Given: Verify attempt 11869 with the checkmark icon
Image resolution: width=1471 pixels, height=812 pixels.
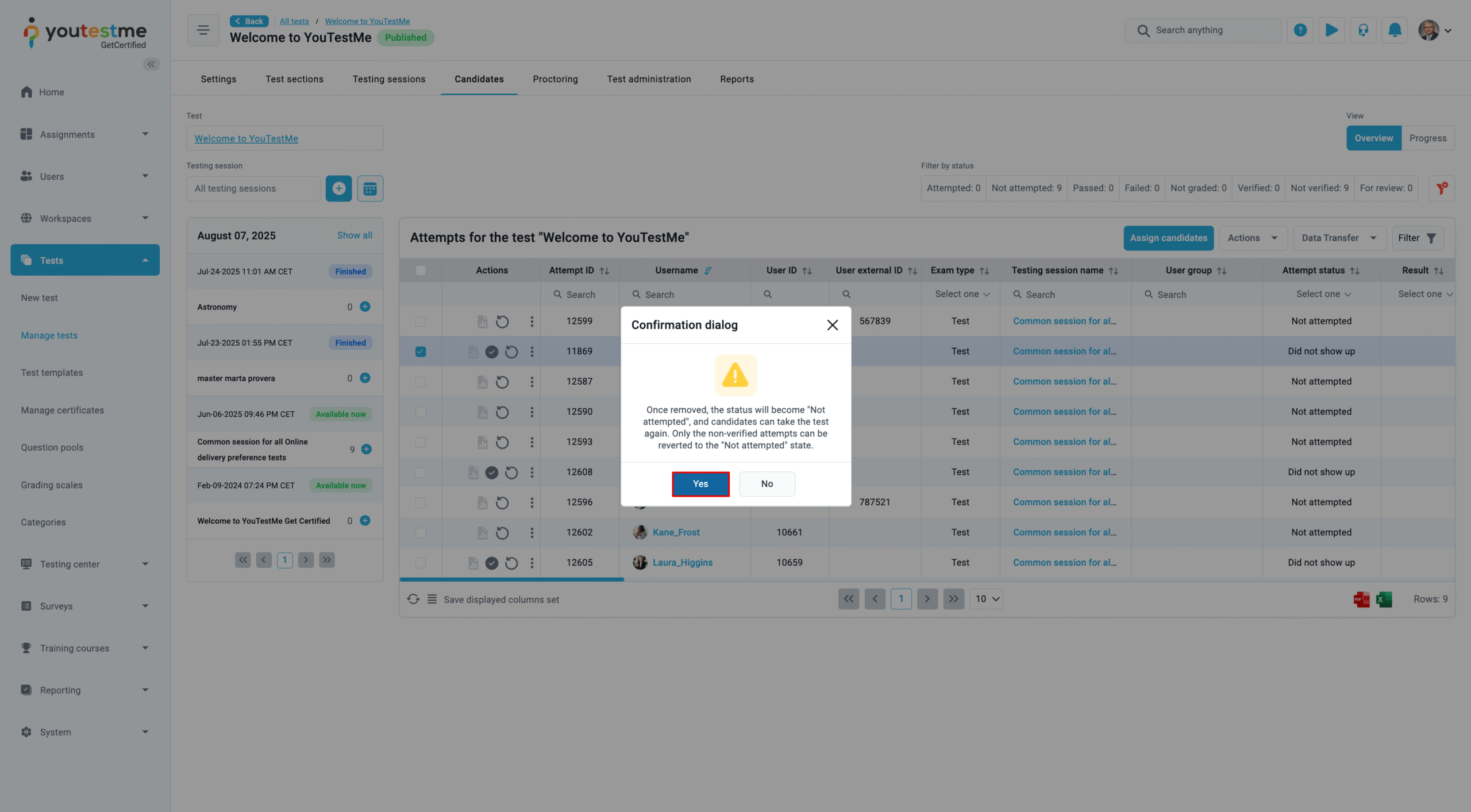Looking at the screenshot, I should [491, 352].
